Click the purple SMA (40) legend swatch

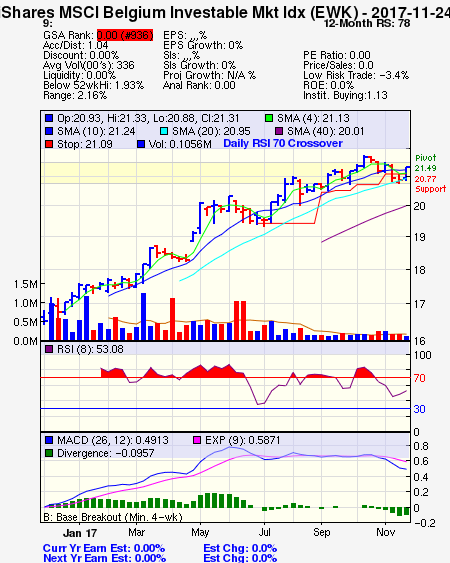(x=279, y=131)
